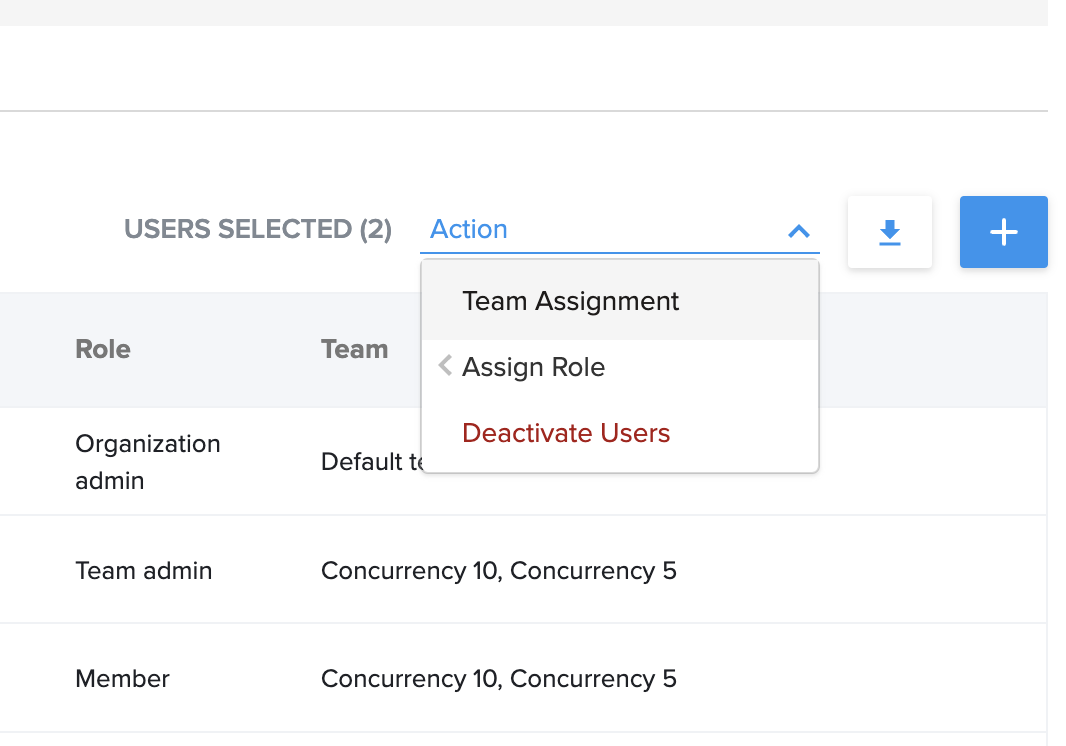The image size is (1066, 746).
Task: Click Assign Role menu entry
Action: (533, 366)
